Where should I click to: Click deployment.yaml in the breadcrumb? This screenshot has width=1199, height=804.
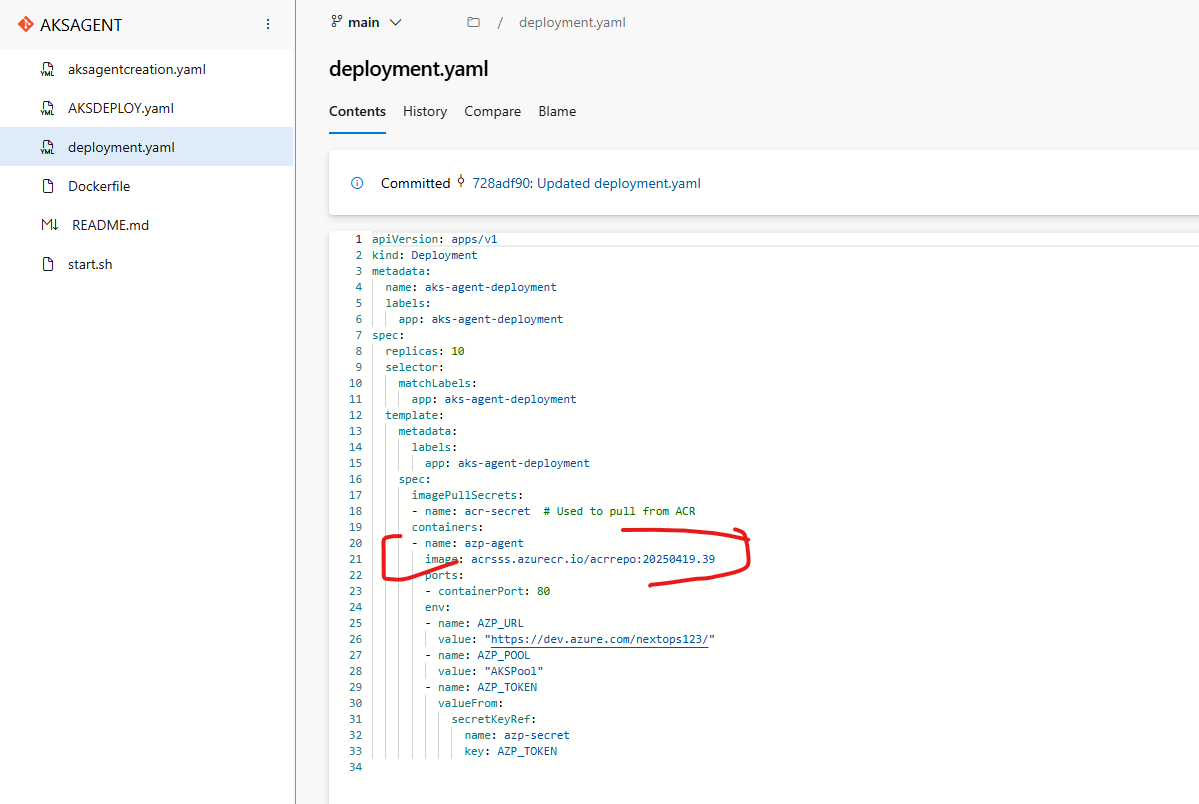pos(572,23)
